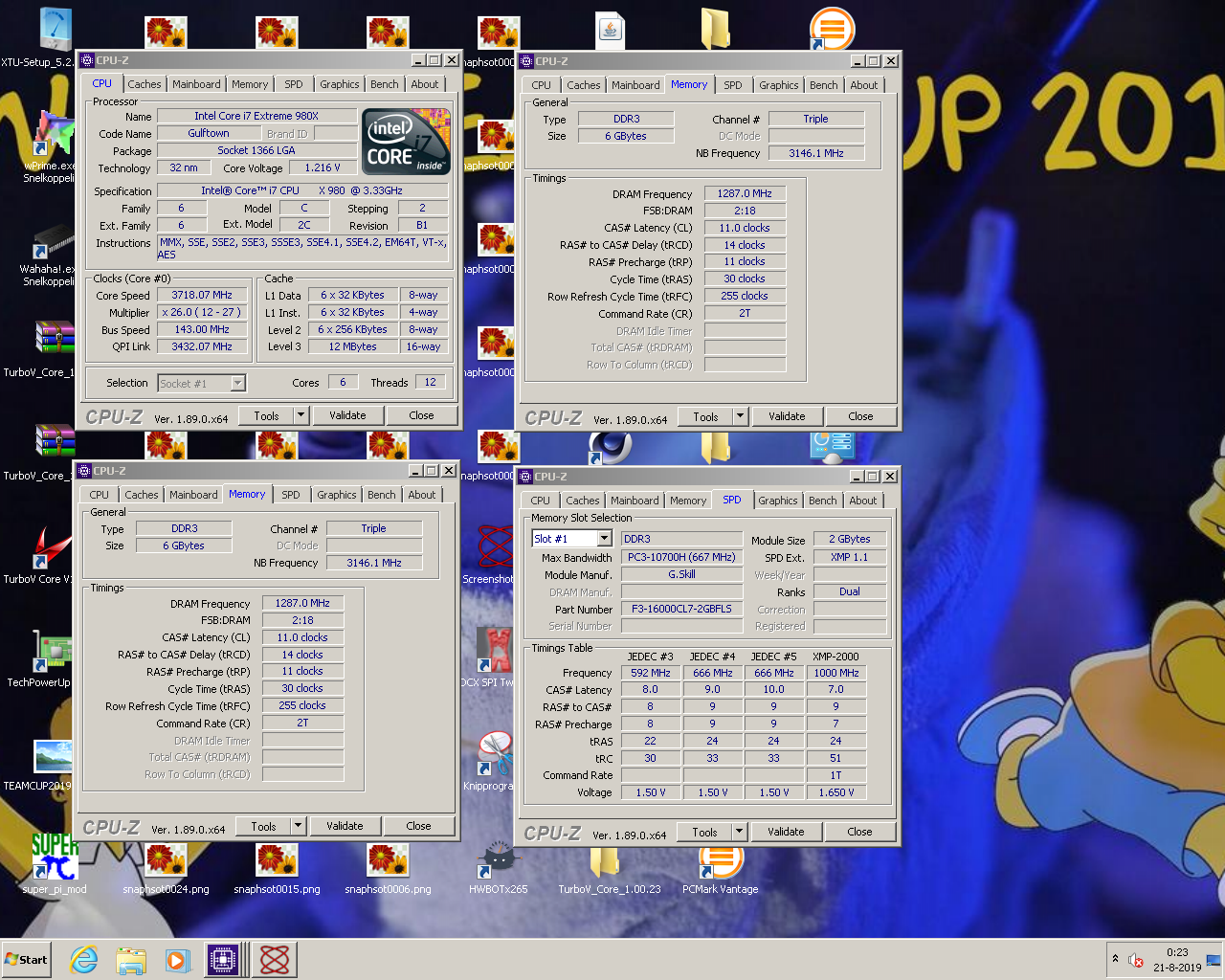Launch the wPrime.exe shortcut icon

[x=56, y=134]
